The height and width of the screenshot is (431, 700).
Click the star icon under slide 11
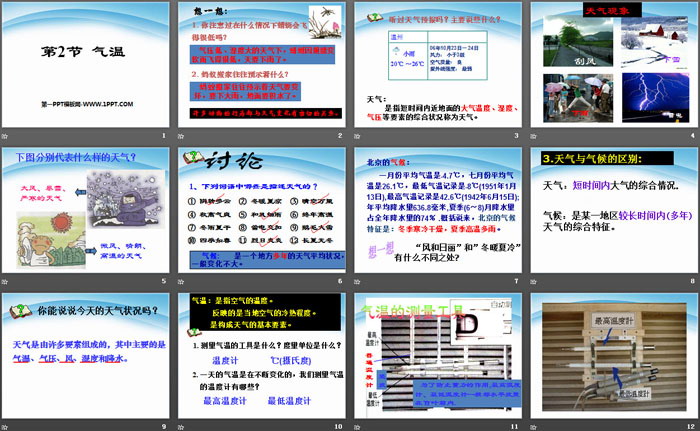click(x=358, y=426)
